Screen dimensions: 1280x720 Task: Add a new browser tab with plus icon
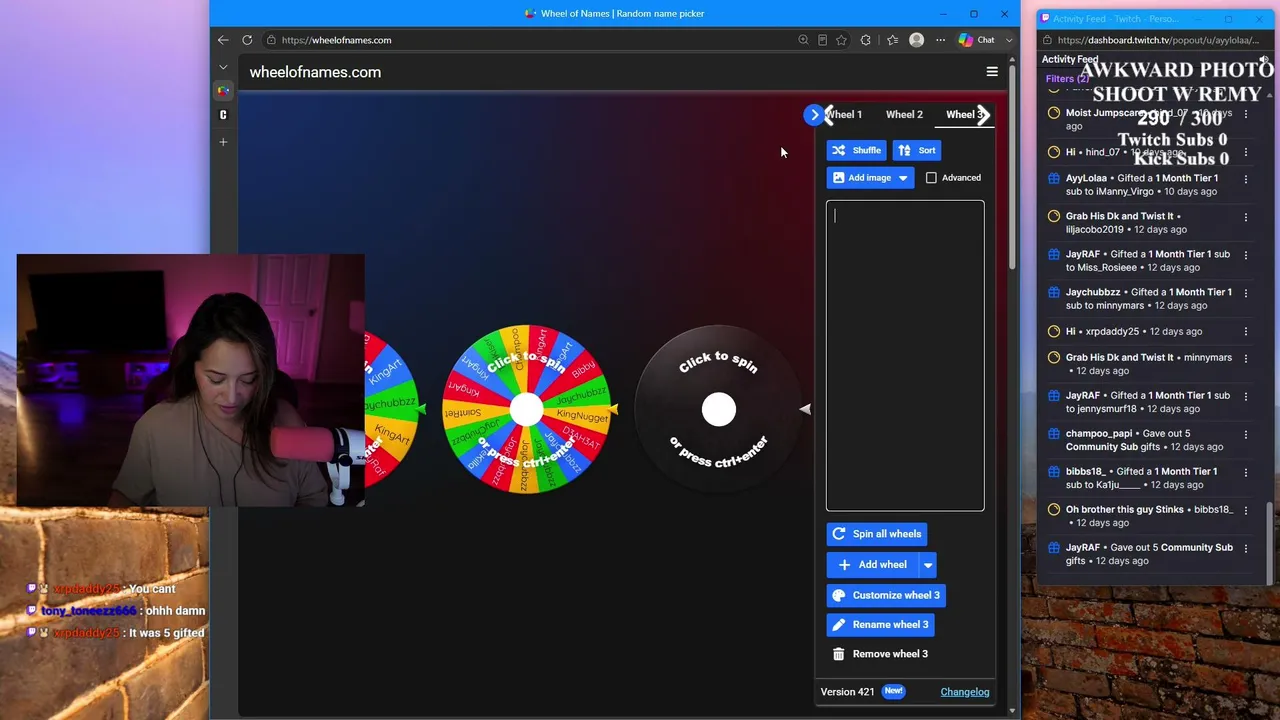click(223, 142)
